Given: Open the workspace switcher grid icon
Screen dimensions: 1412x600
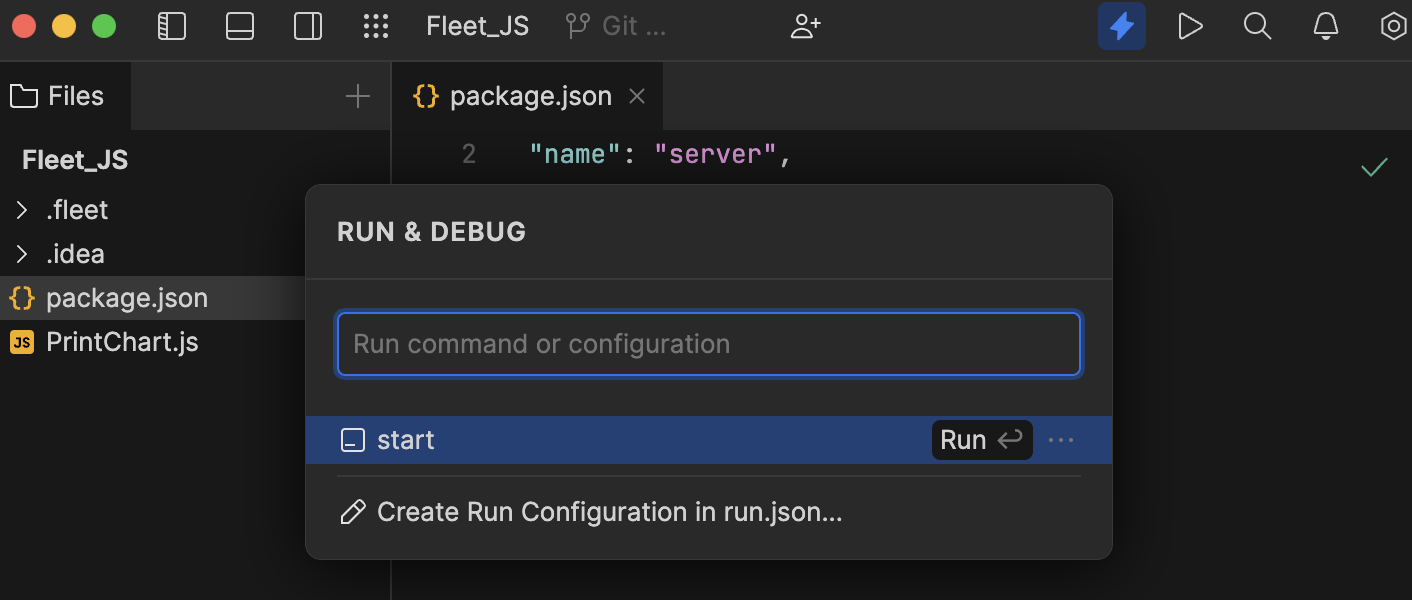Looking at the screenshot, I should pos(377,26).
